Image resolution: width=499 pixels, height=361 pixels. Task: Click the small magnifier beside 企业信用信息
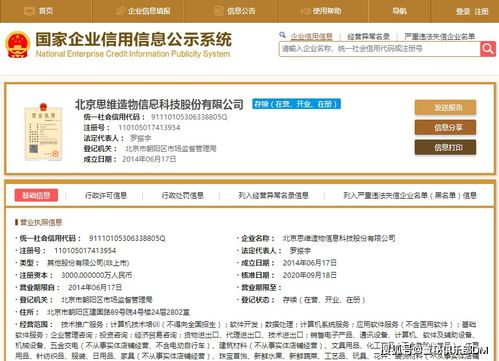[x=282, y=35]
